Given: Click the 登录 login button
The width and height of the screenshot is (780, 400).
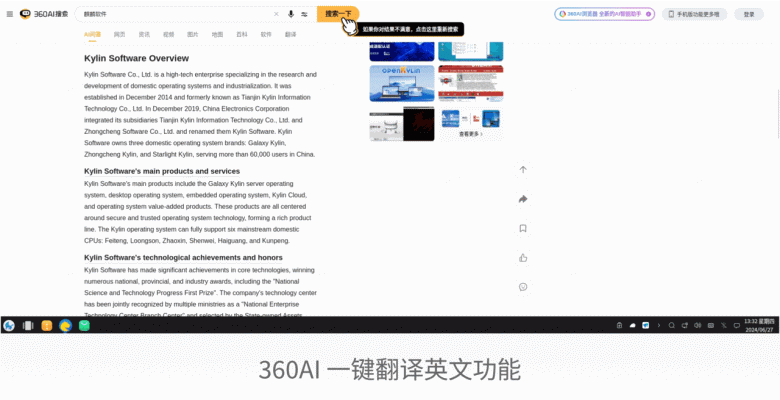Looking at the screenshot, I should 749,14.
